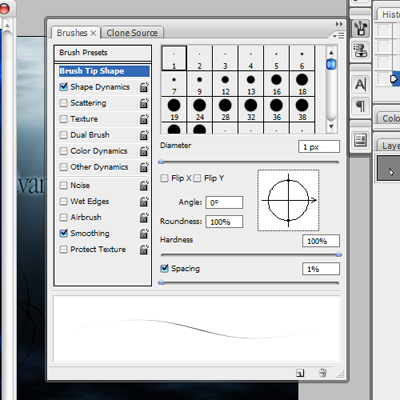
Task: Toggle the lock icon beside Scattering
Action: (x=144, y=103)
